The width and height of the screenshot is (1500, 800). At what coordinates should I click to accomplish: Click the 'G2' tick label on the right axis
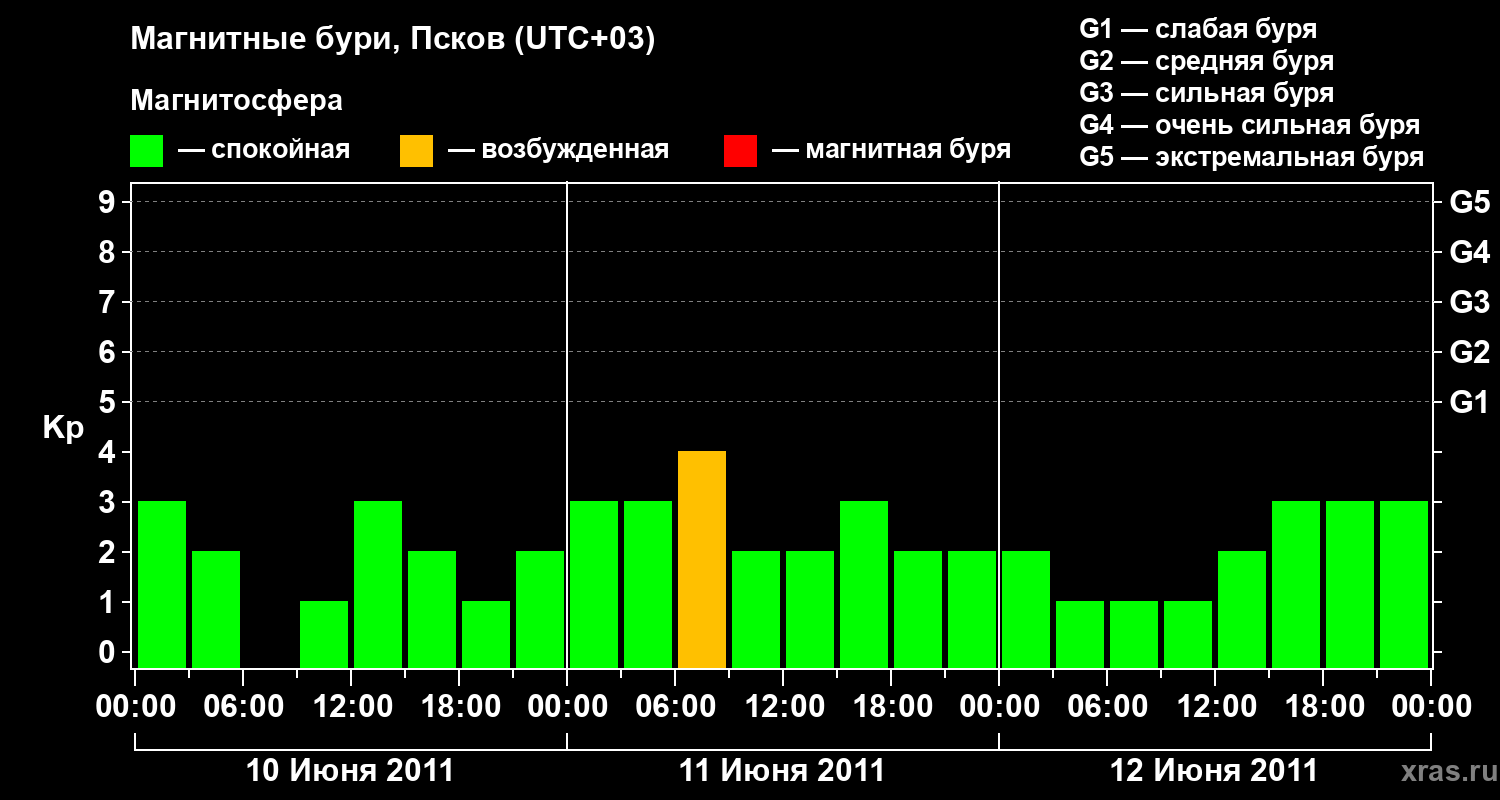(x=1469, y=352)
